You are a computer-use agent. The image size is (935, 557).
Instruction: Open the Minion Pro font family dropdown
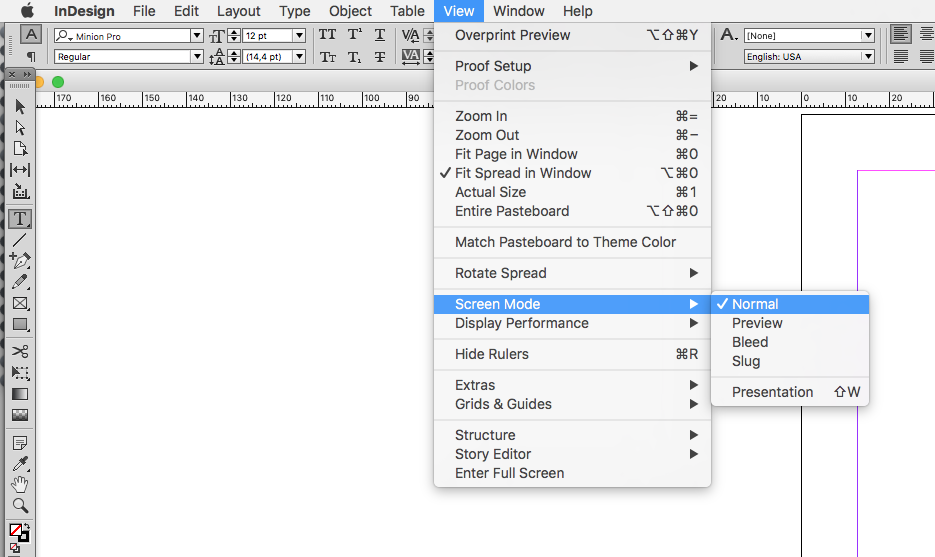point(196,36)
